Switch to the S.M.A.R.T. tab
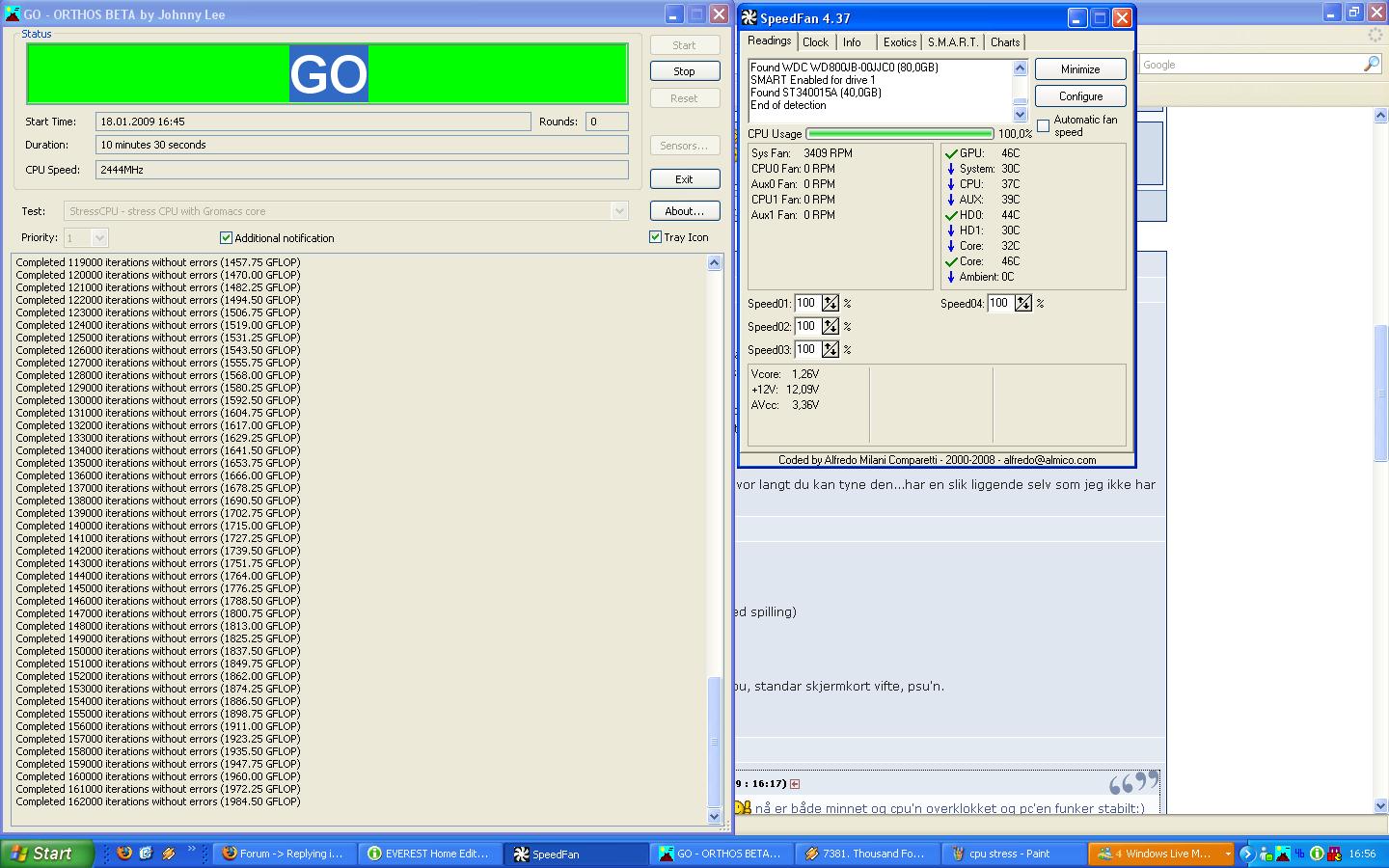 point(953,42)
